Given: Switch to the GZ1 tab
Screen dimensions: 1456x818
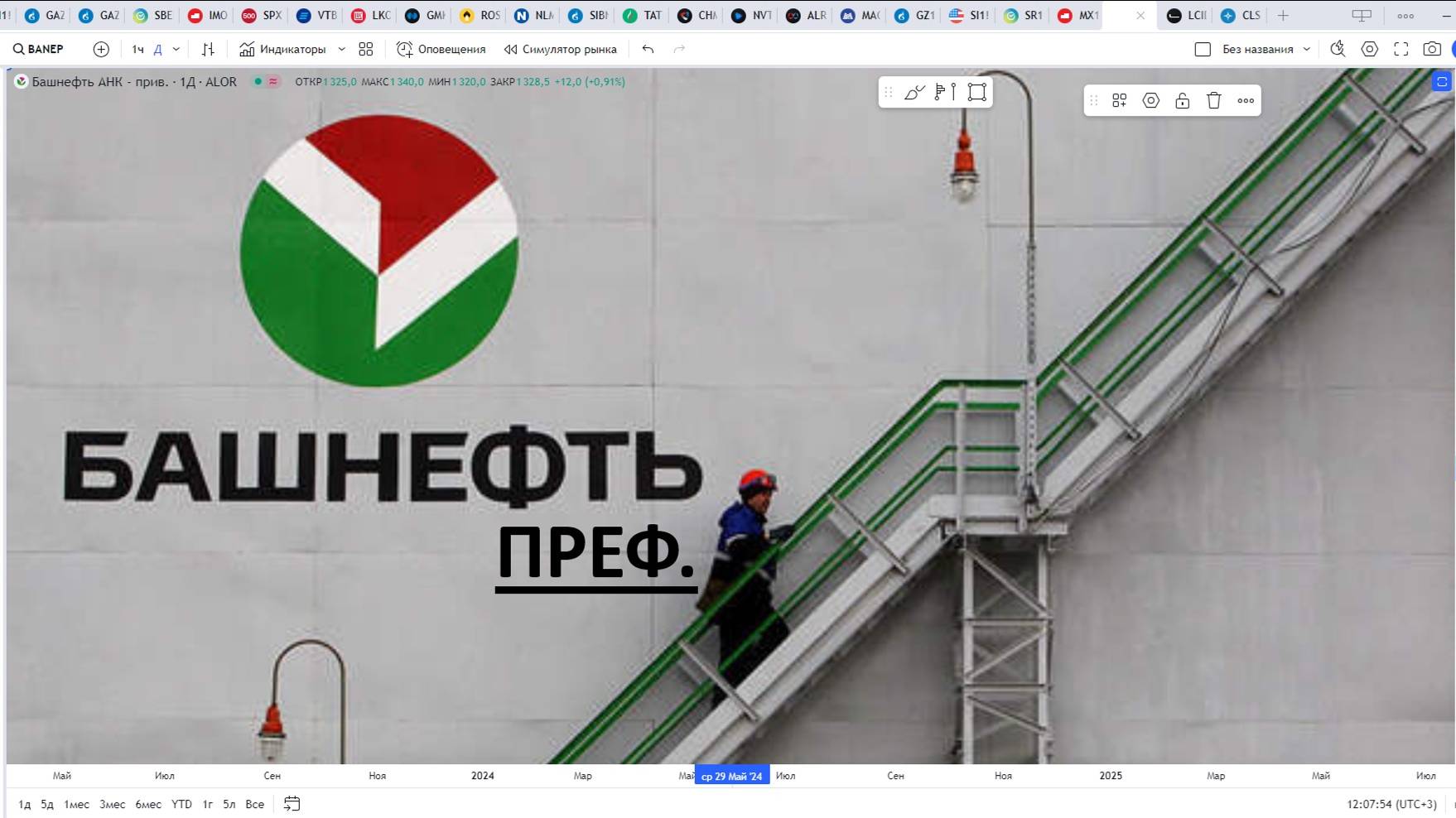Looking at the screenshot, I should point(915,15).
